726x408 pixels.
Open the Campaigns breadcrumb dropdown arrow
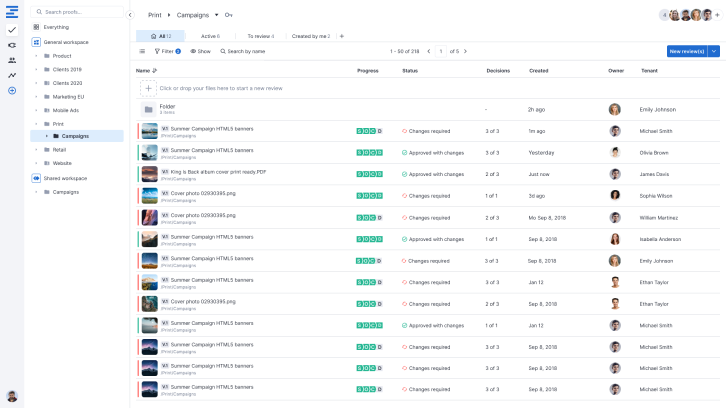click(217, 15)
